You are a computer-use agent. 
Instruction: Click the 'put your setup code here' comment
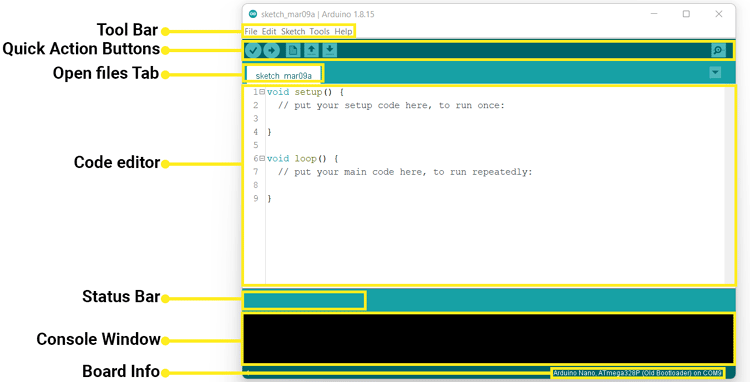(x=391, y=105)
